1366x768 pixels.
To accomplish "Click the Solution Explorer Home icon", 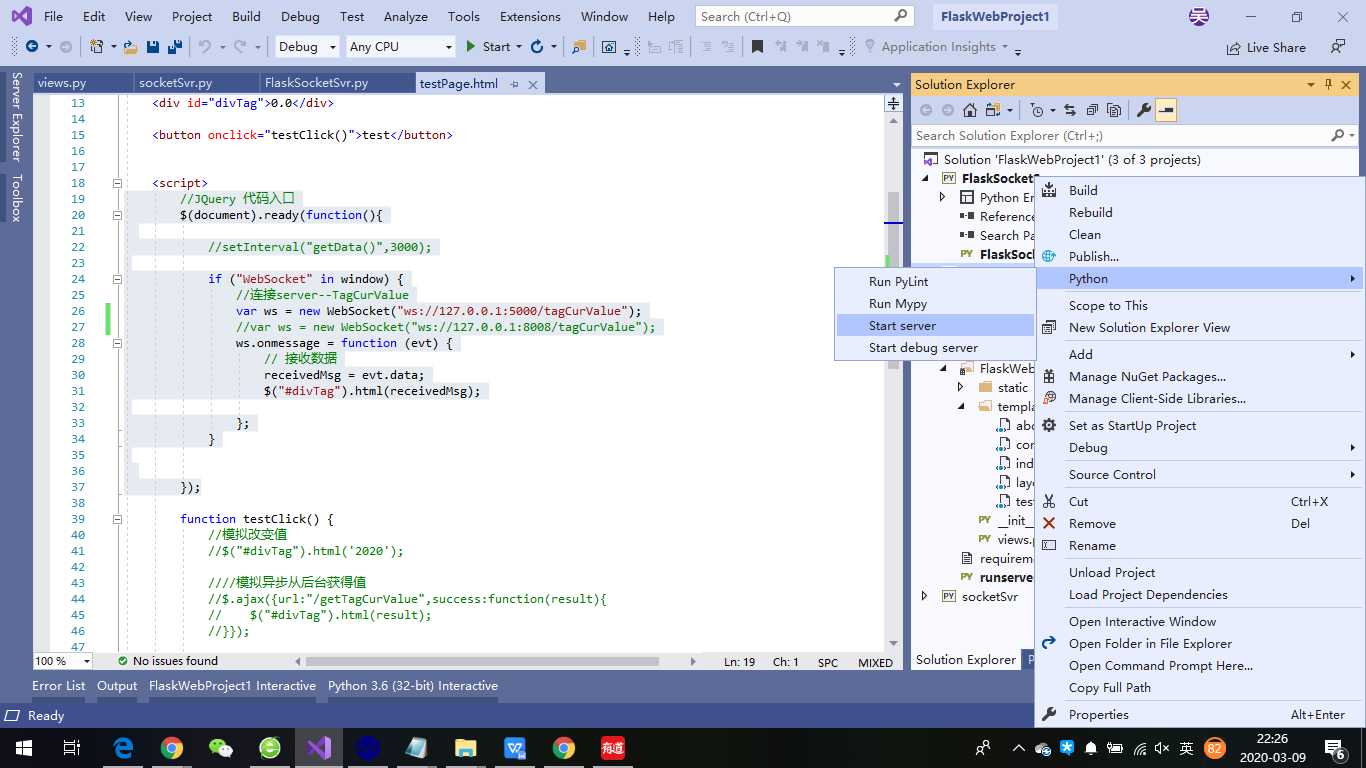I will (x=970, y=110).
